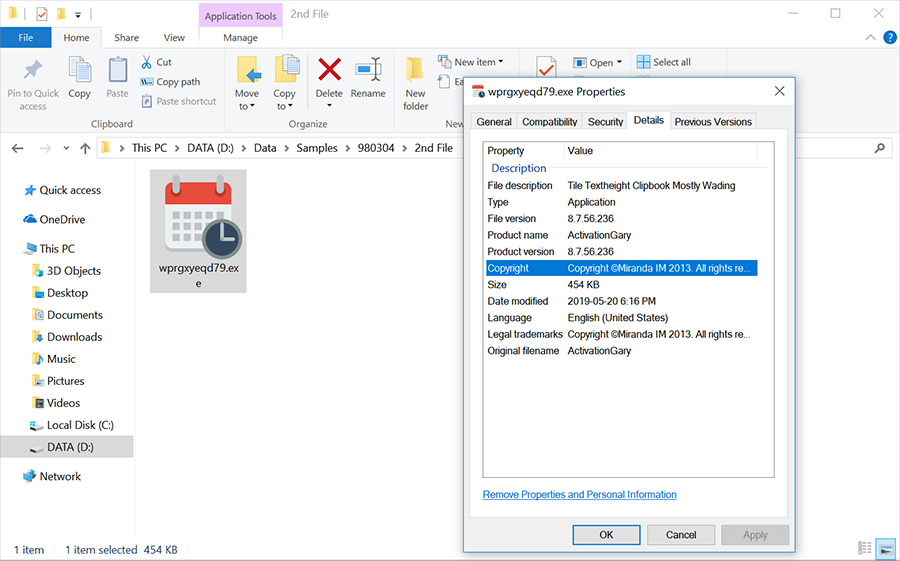
Task: Switch to large icons view in status bar
Action: 886,548
